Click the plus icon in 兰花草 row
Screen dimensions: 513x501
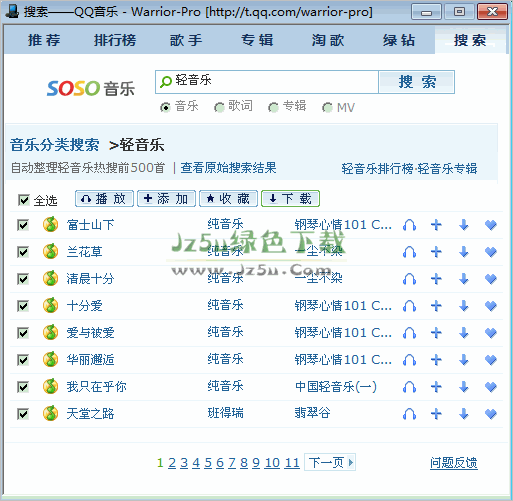click(x=436, y=252)
